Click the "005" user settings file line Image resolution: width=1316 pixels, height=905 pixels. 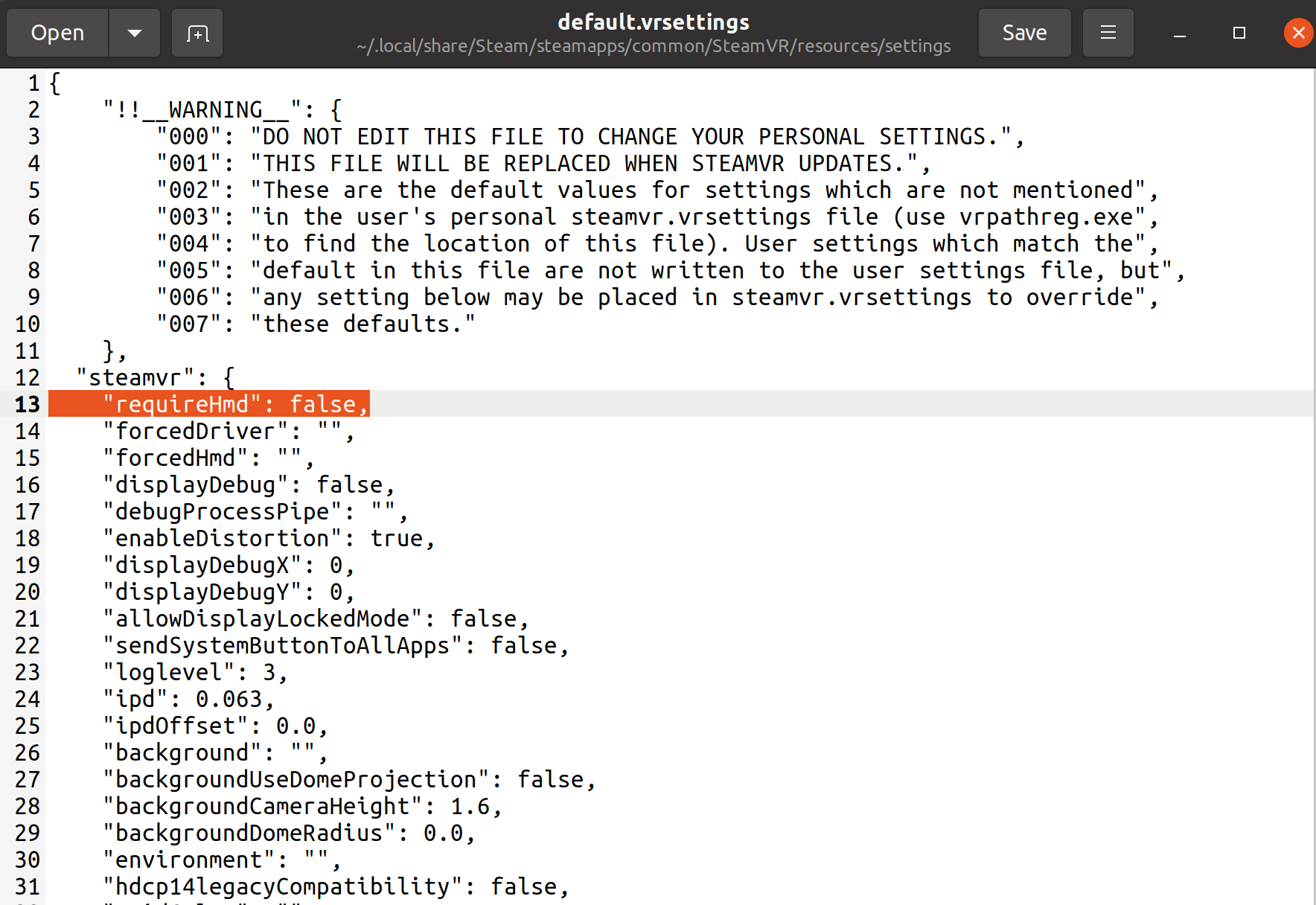671,270
